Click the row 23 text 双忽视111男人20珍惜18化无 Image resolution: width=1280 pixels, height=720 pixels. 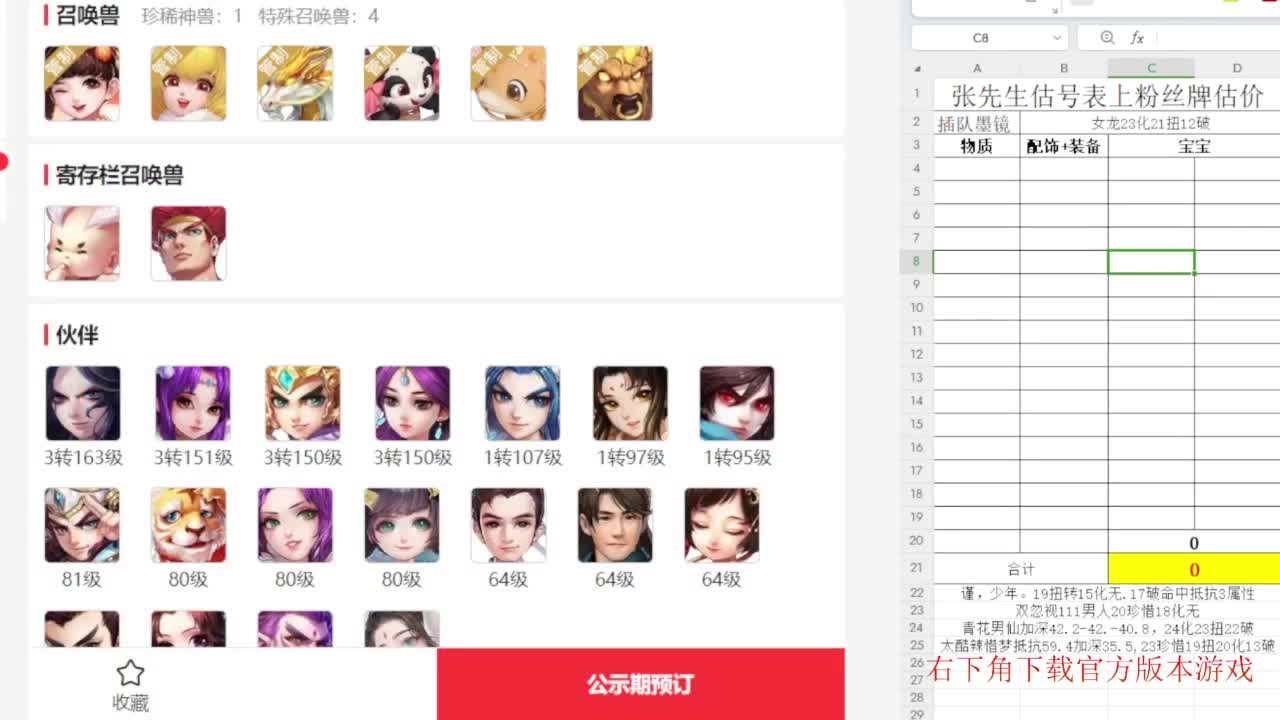coord(1107,611)
